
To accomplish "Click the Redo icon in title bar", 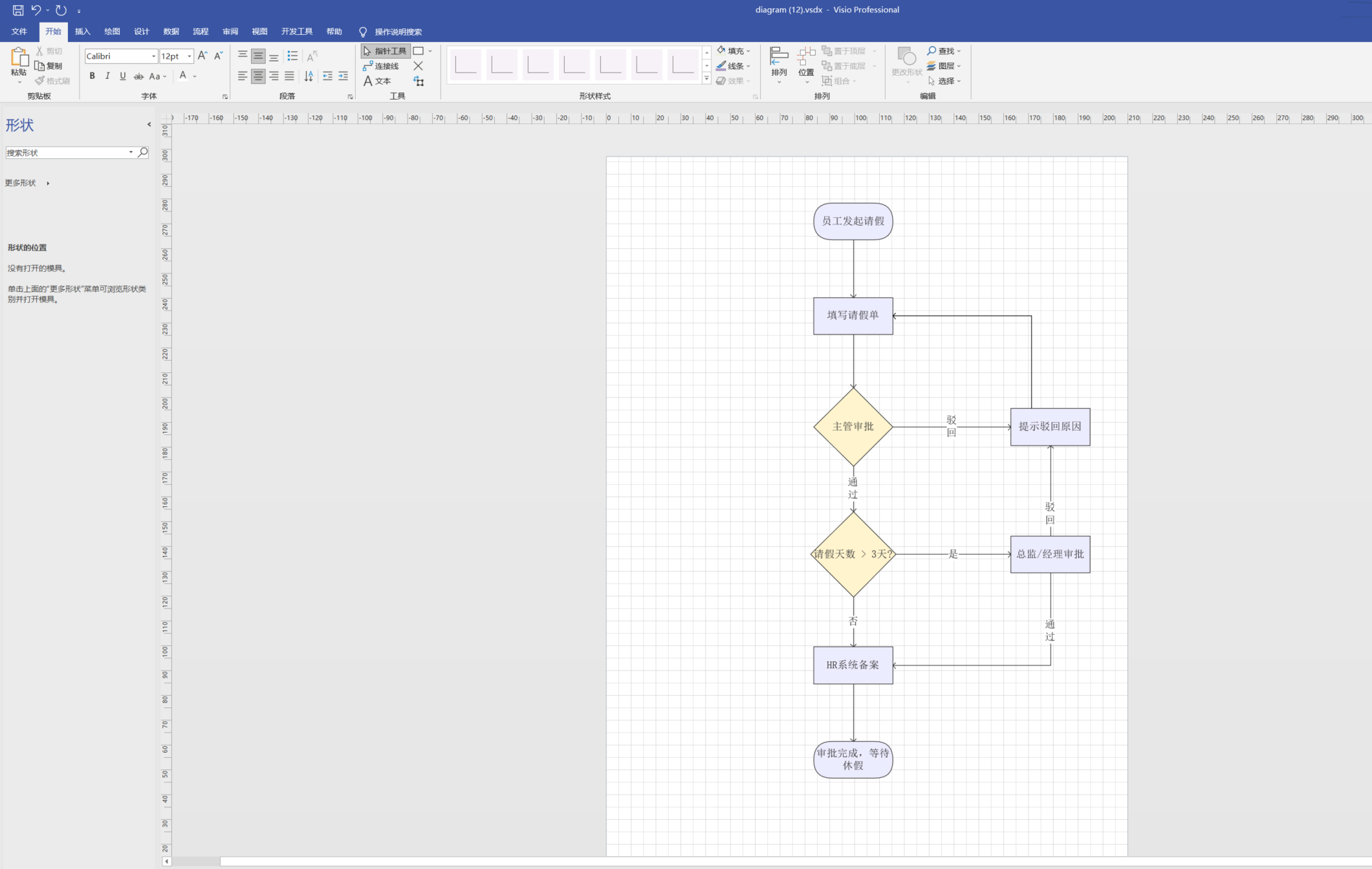I will click(x=61, y=10).
